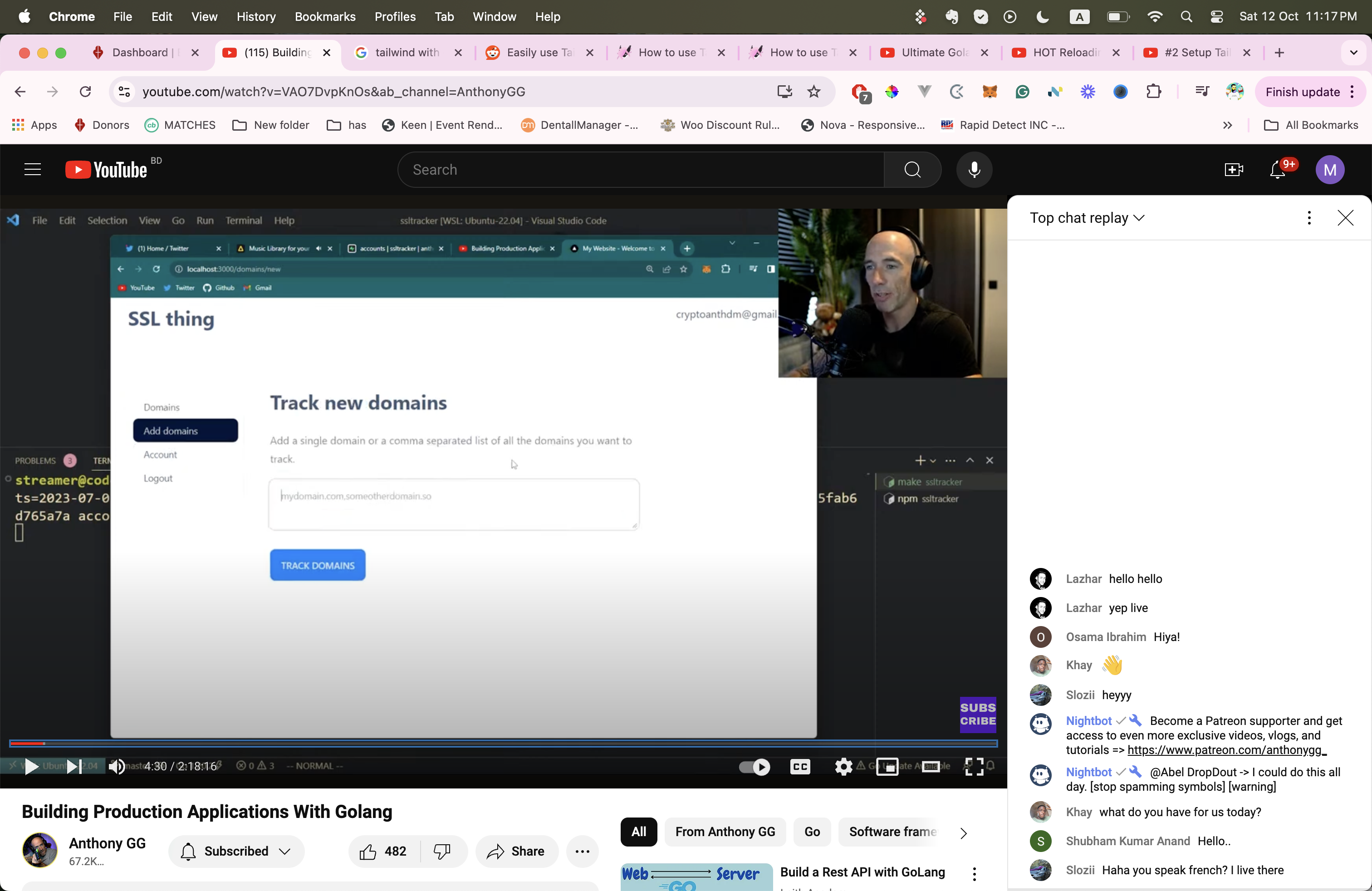1372x891 pixels.
Task: Mute the video volume speaker
Action: (x=117, y=766)
